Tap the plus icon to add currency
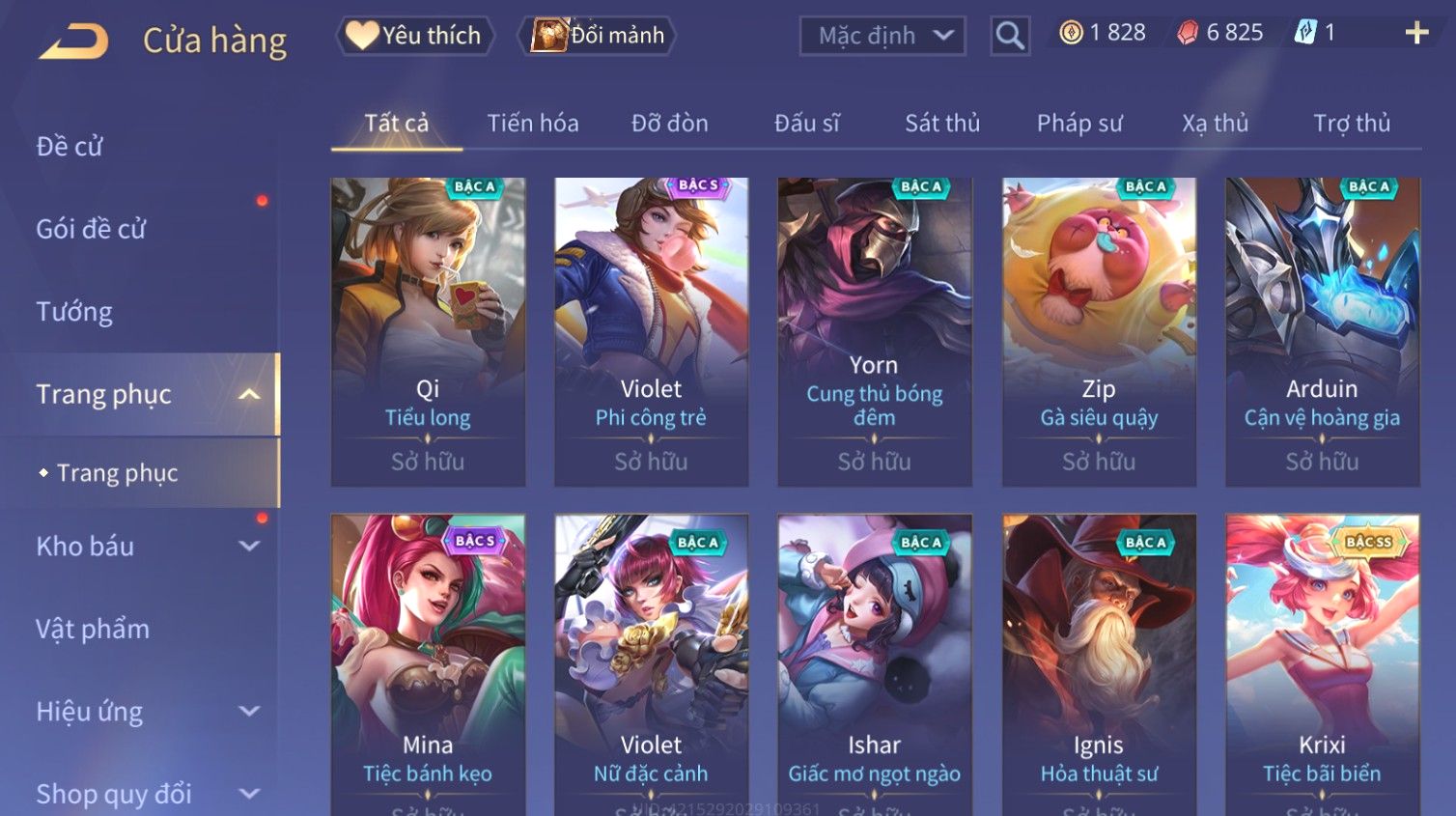Image resolution: width=1456 pixels, height=816 pixels. click(x=1416, y=33)
